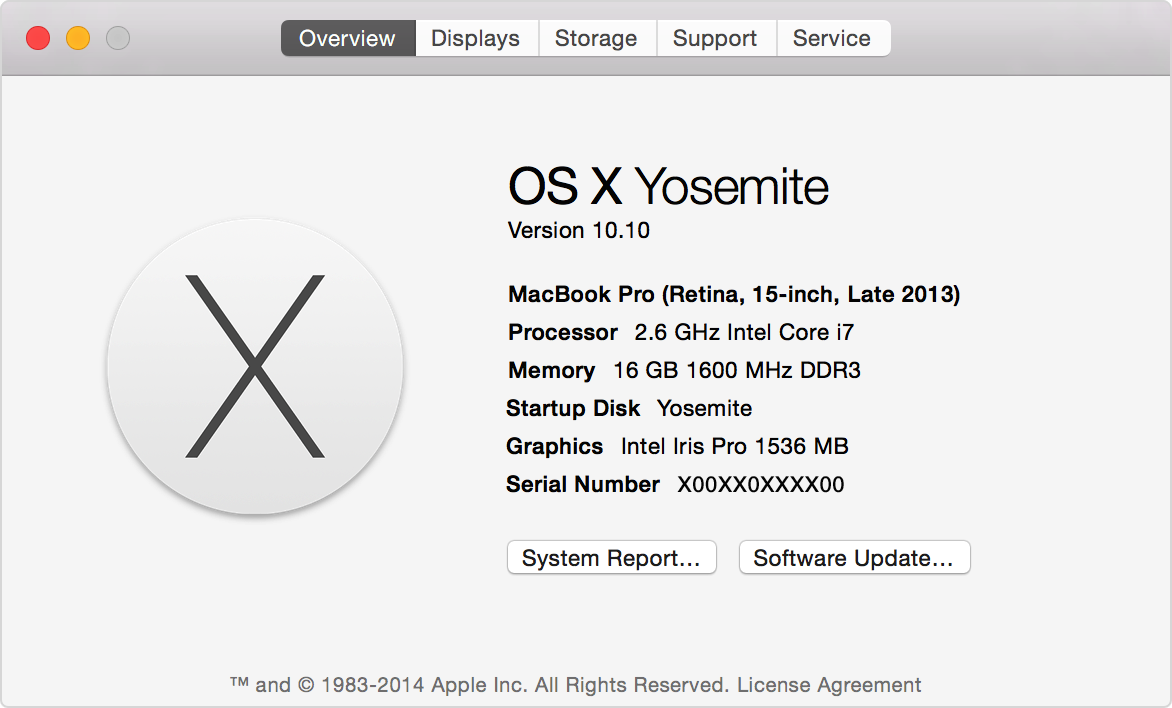Click the OS X Yosemite title text
Screen dimensions: 1172x708
pos(668,187)
